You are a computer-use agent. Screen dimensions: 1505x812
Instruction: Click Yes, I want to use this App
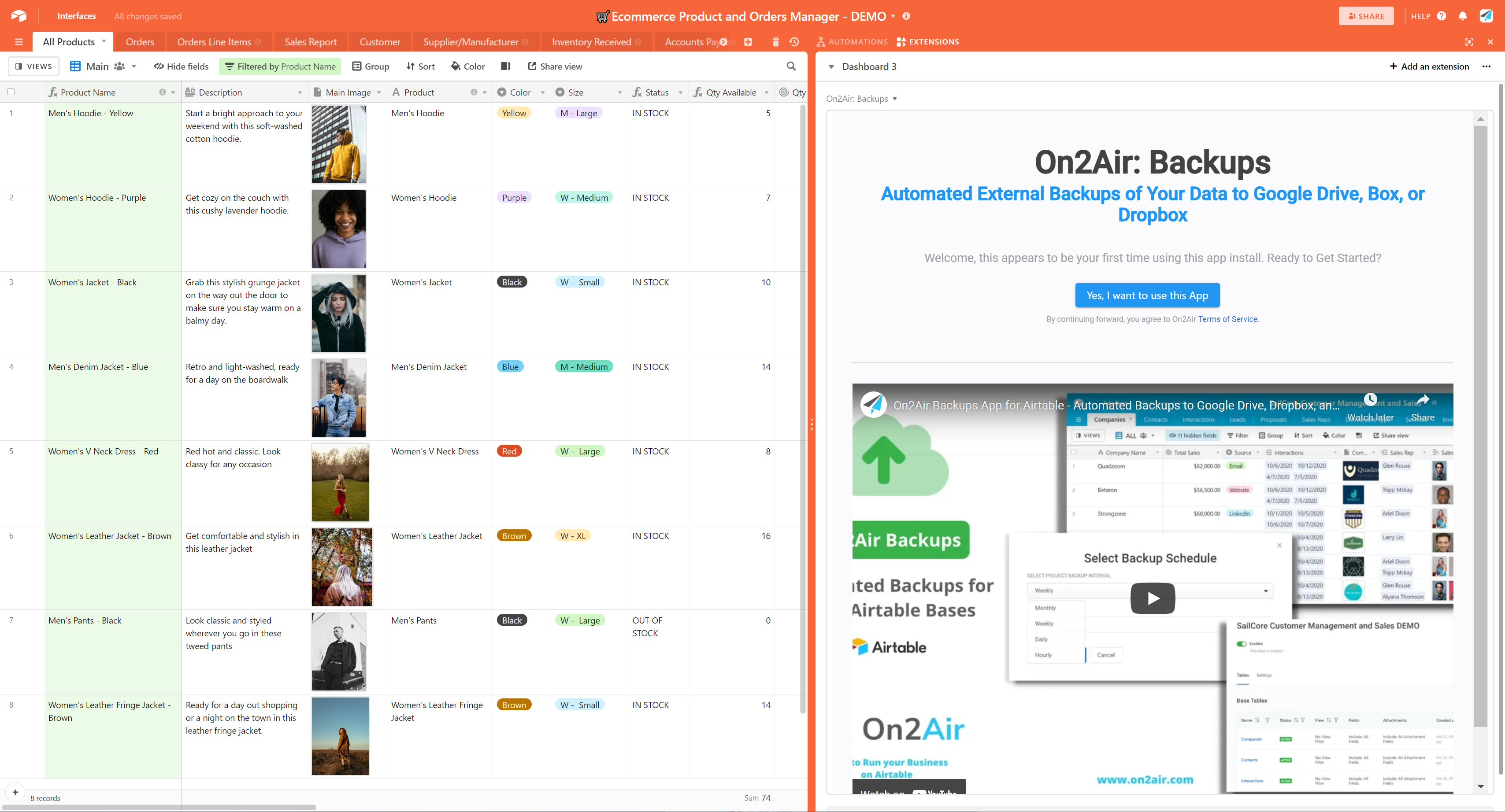coord(1147,295)
